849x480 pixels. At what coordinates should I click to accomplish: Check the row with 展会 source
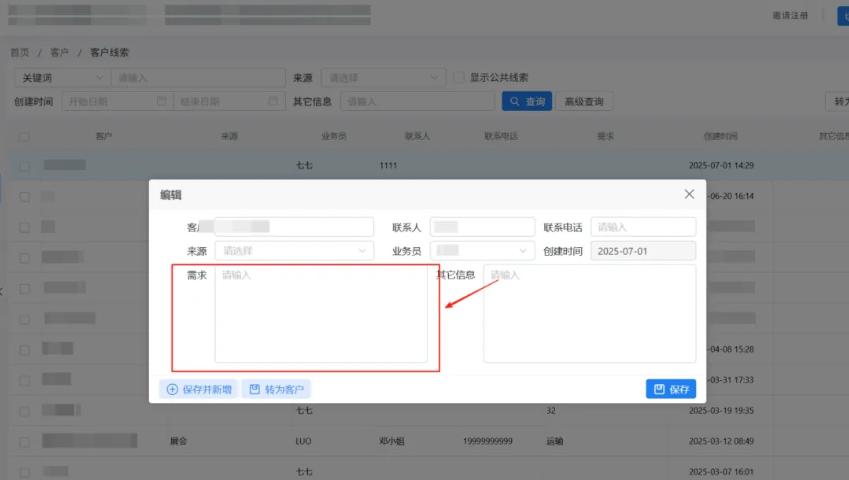24,442
